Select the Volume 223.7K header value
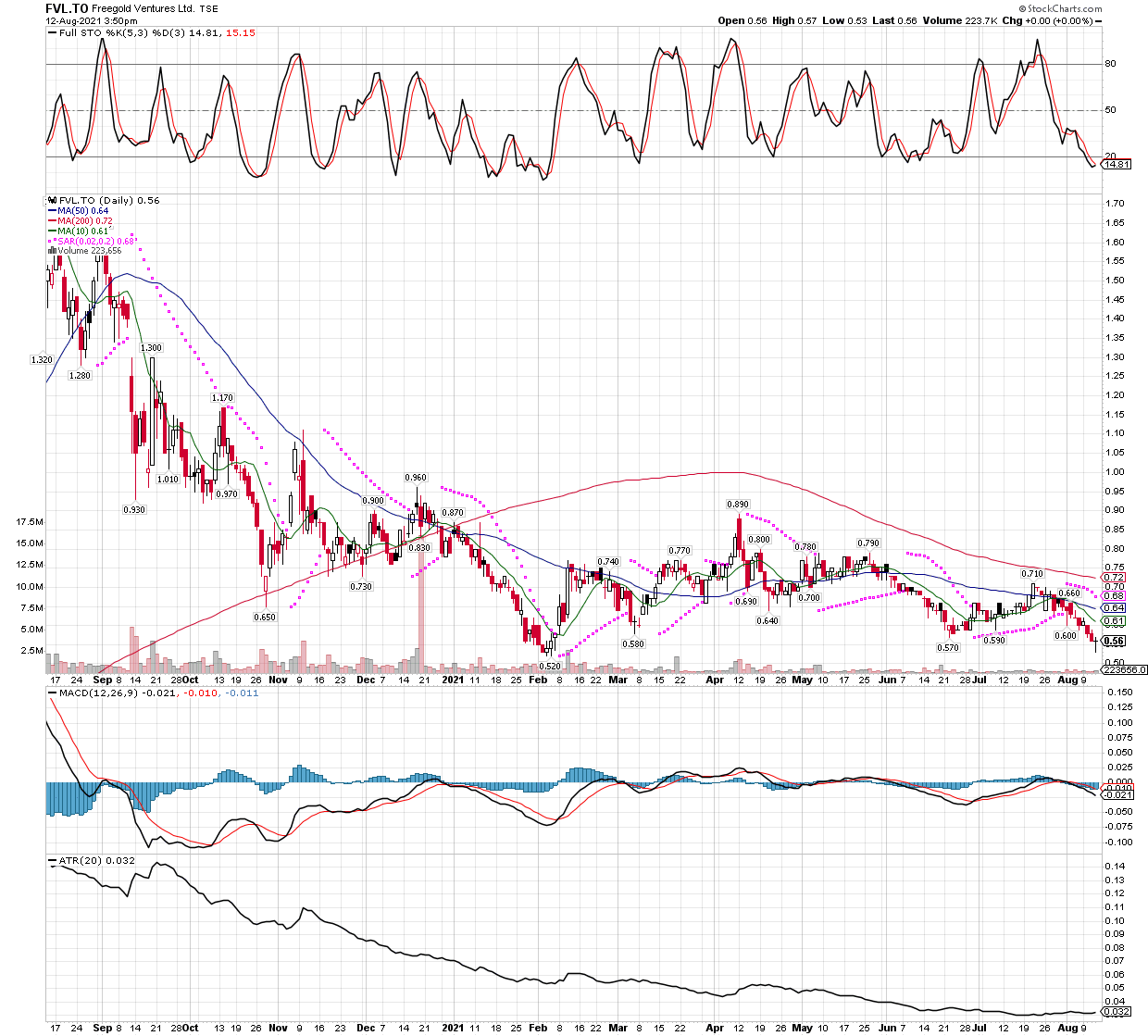This screenshot has height=1036, width=1148. pyautogui.click(x=959, y=20)
